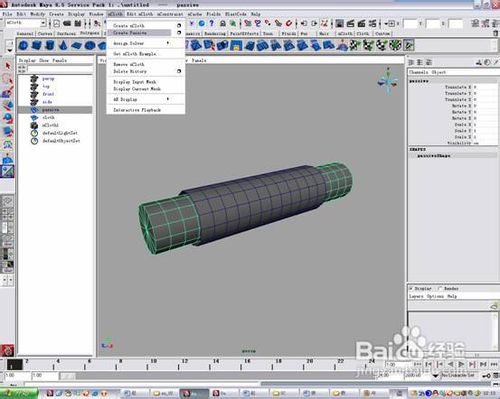Click the polygon cone shelf icon
Viewport: 500px width, 399px height.
(63, 45)
